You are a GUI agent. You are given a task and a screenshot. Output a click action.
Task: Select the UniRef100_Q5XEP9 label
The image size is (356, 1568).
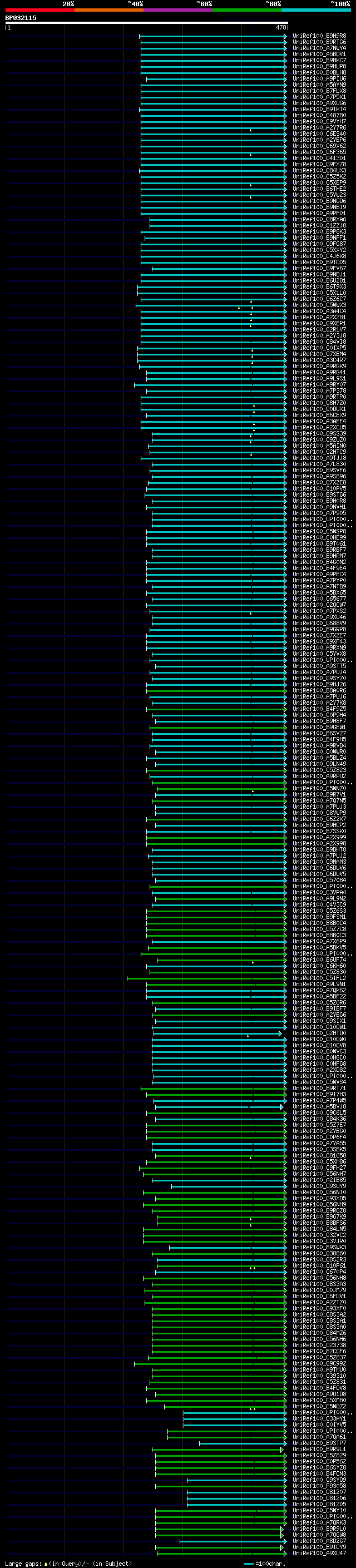click(319, 182)
